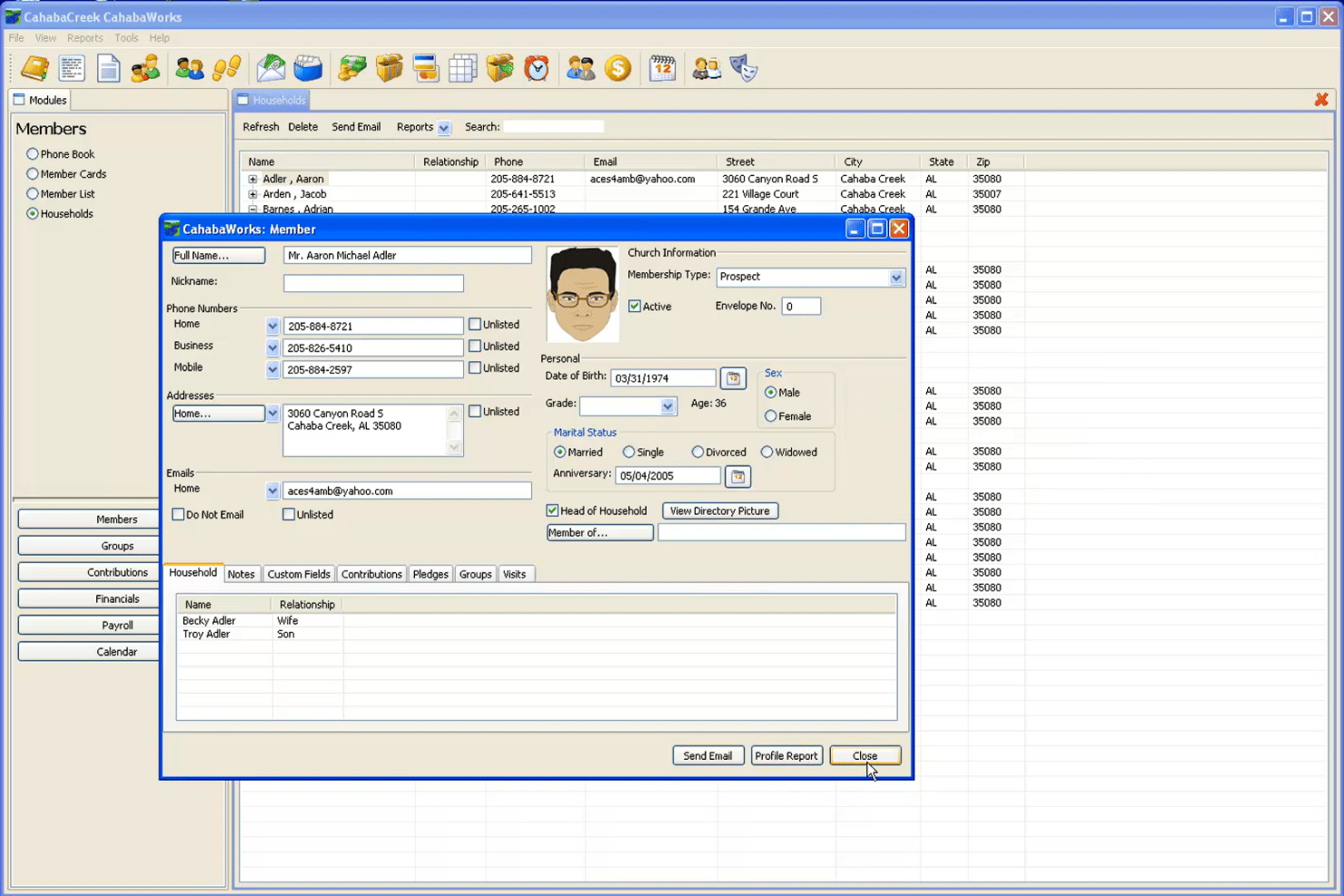This screenshot has width=1344, height=896.
Task: Click Aaron Adler's member photo
Action: coord(582,295)
